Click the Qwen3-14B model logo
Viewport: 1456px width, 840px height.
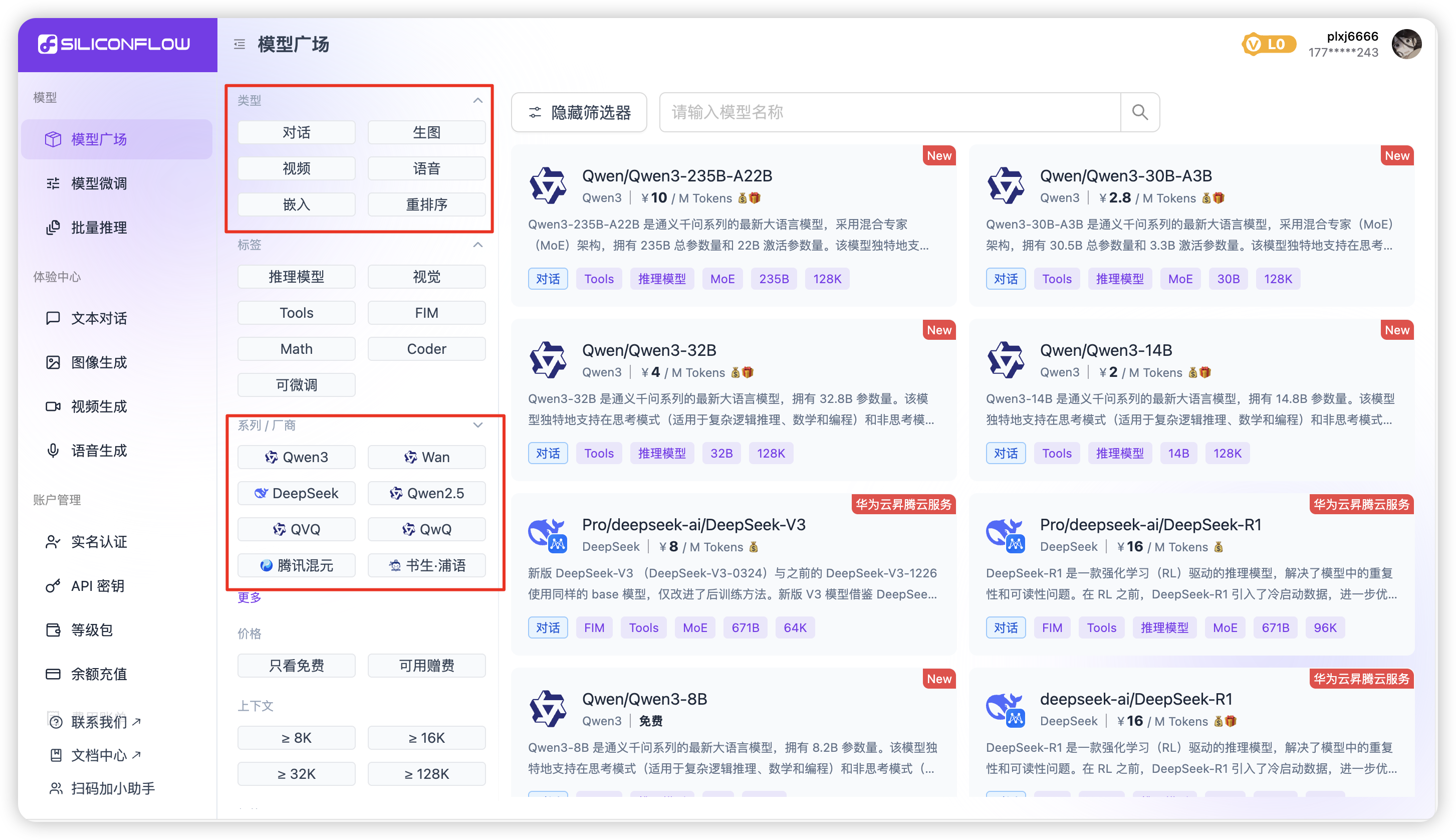1006,360
